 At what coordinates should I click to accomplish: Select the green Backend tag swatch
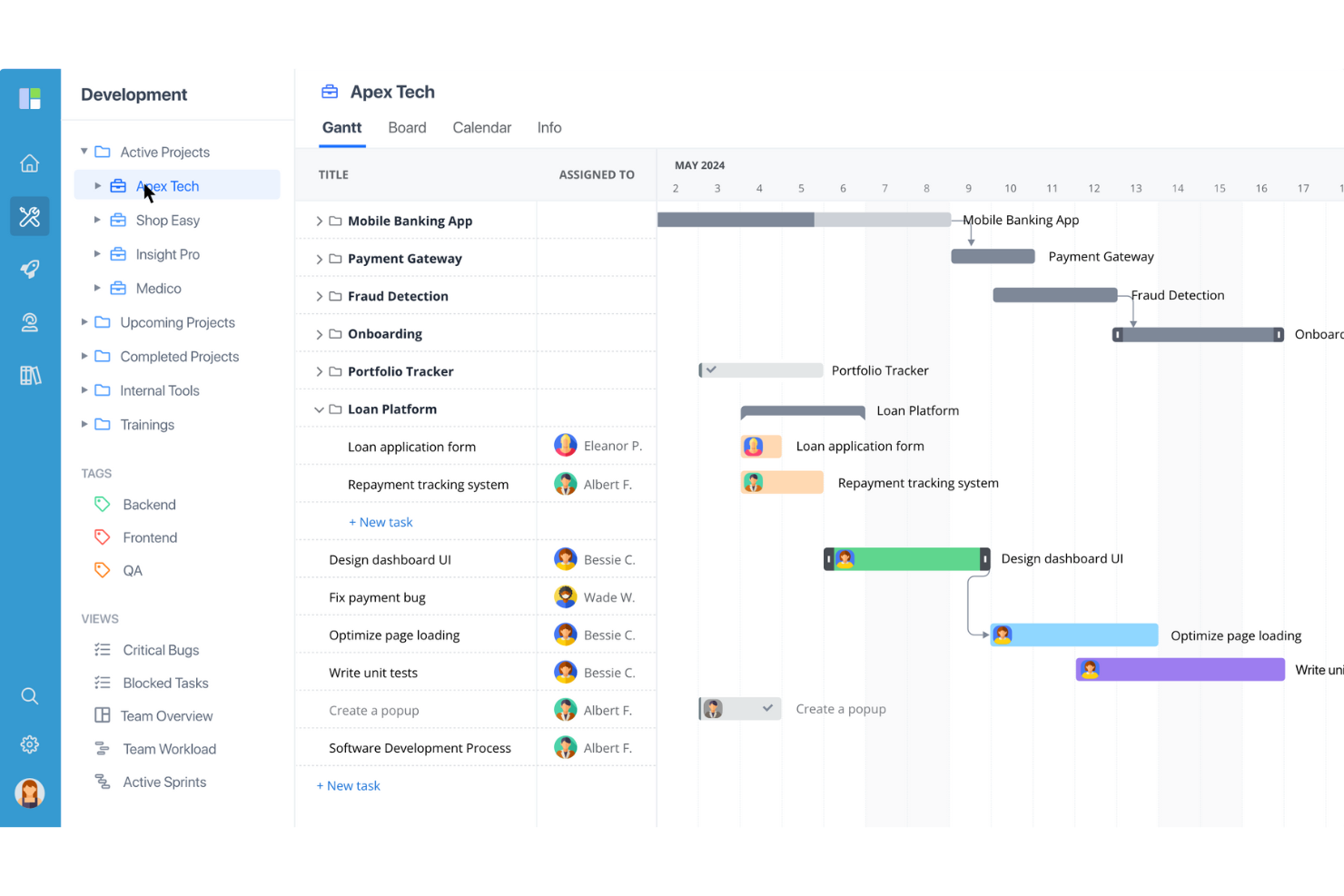pyautogui.click(x=102, y=504)
